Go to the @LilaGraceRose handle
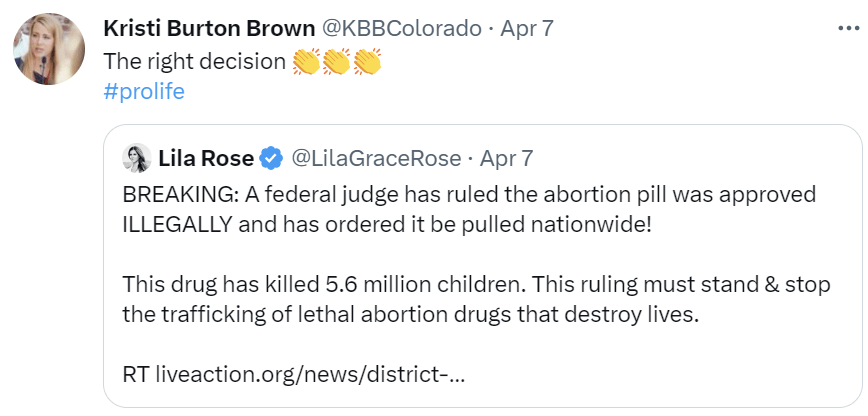This screenshot has height=416, width=868. tap(375, 158)
